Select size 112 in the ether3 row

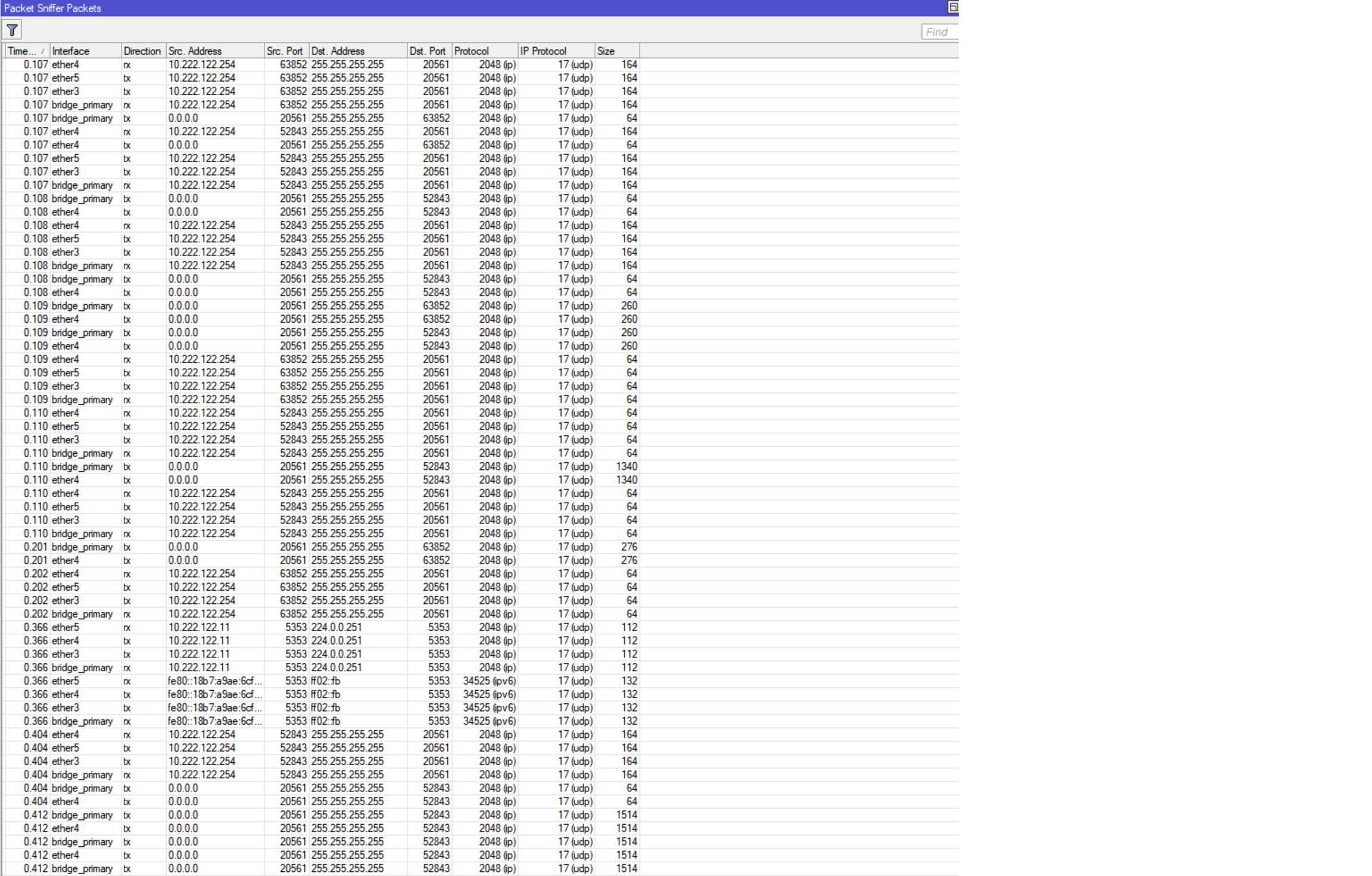click(629, 654)
